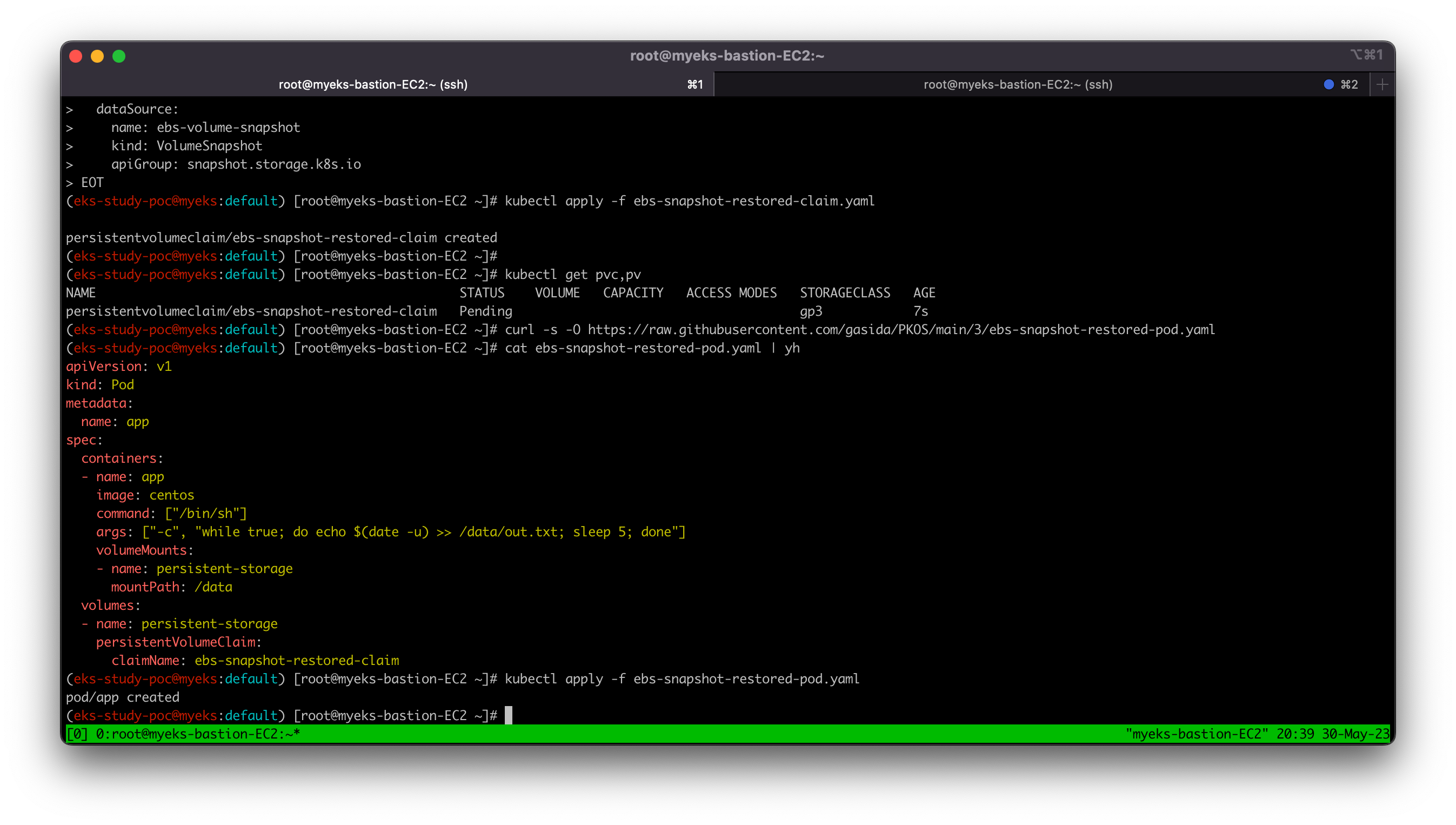Click the new tab plus icon
This screenshot has height=825, width=1456.
click(x=1382, y=84)
